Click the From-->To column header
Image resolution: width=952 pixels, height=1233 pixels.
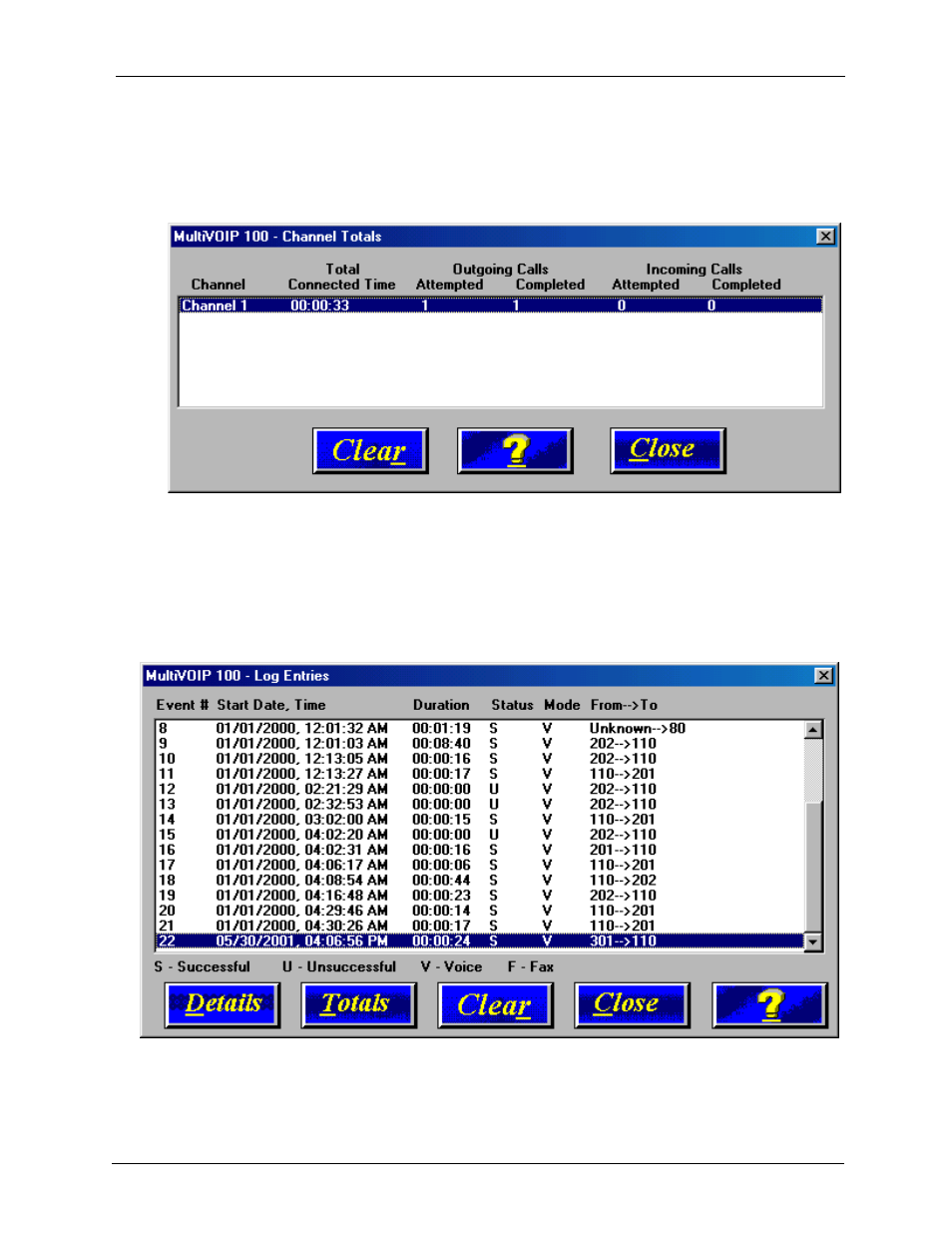[624, 705]
